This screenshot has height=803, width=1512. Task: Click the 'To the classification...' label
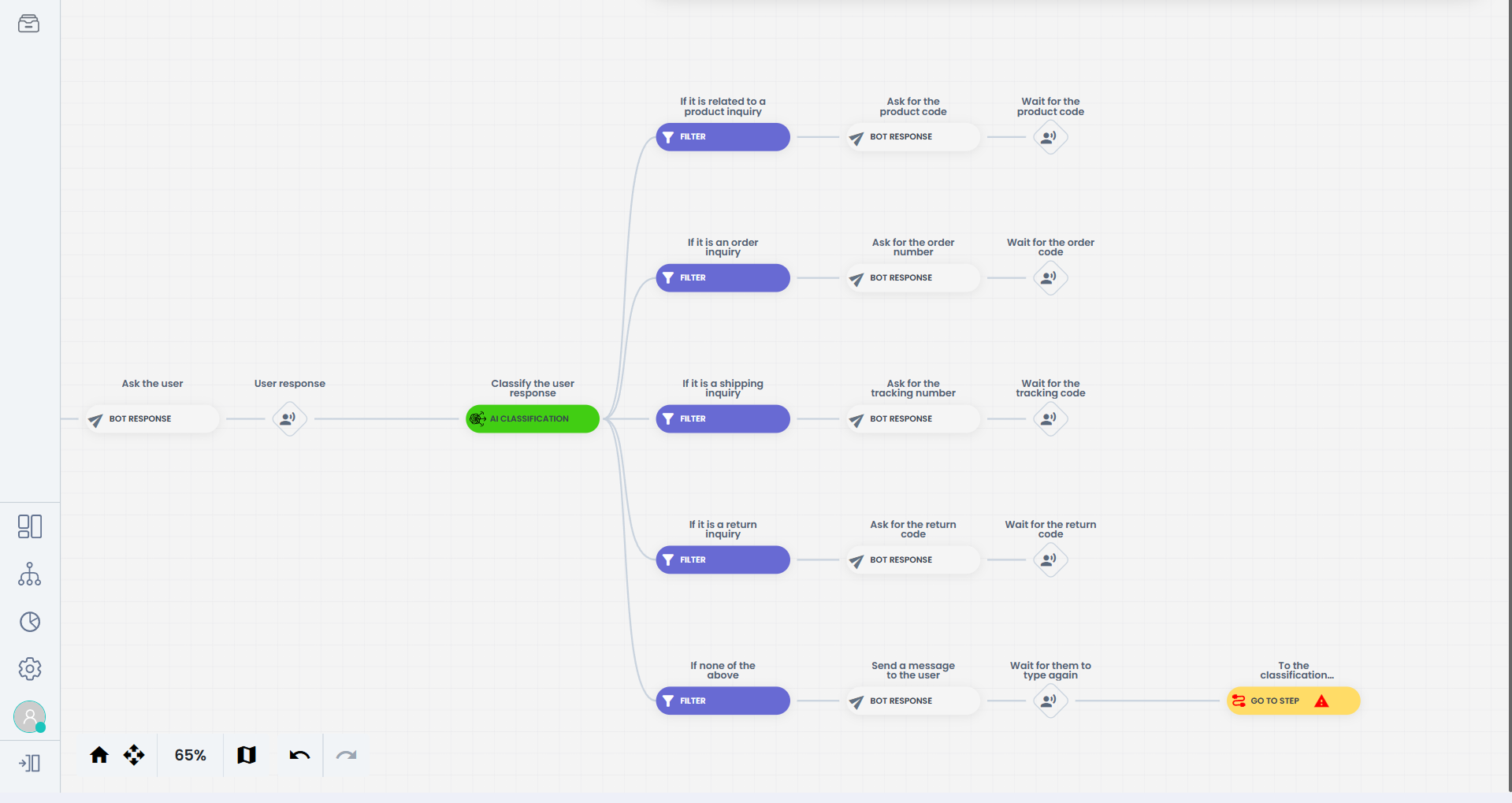1296,671
